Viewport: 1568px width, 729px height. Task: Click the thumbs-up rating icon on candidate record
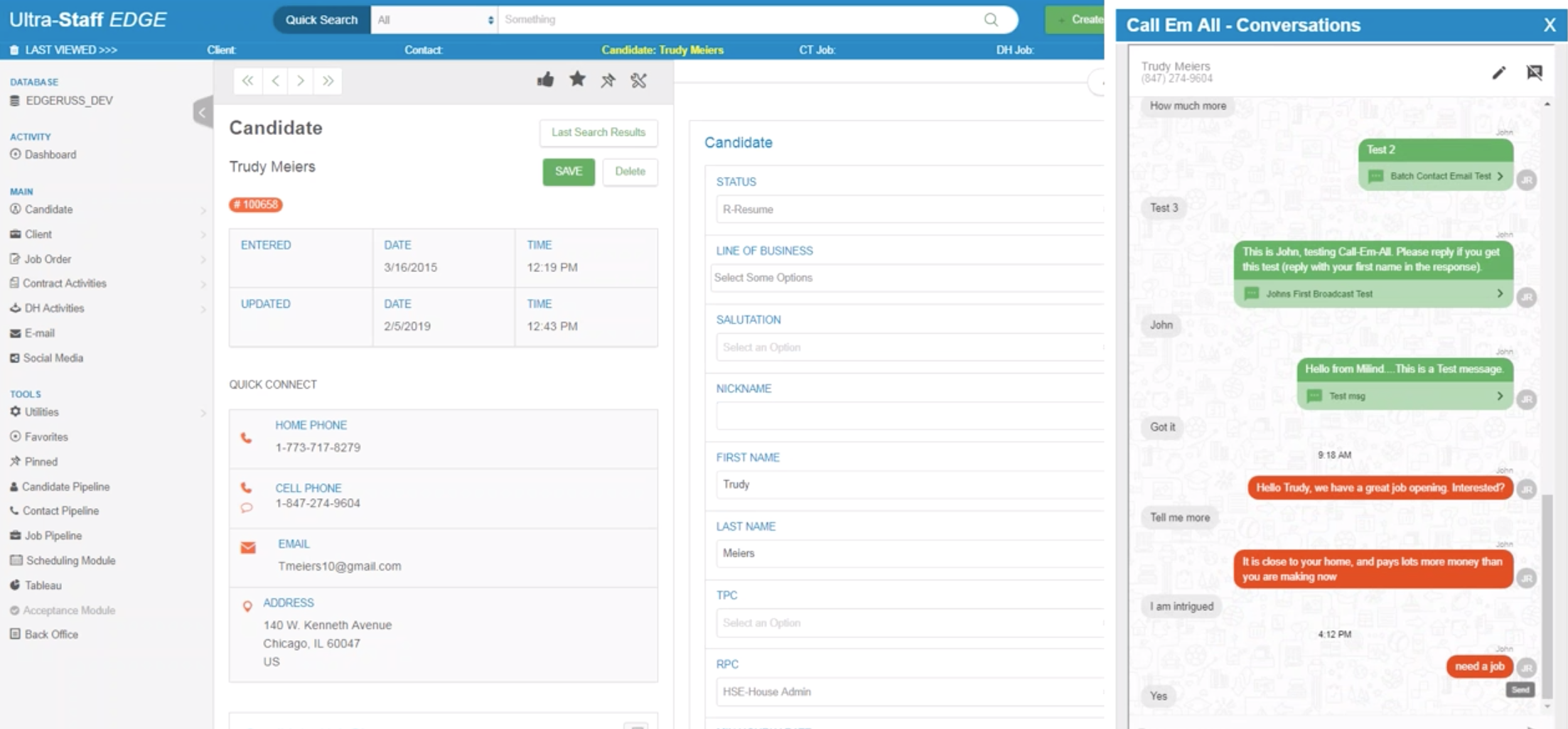point(545,80)
